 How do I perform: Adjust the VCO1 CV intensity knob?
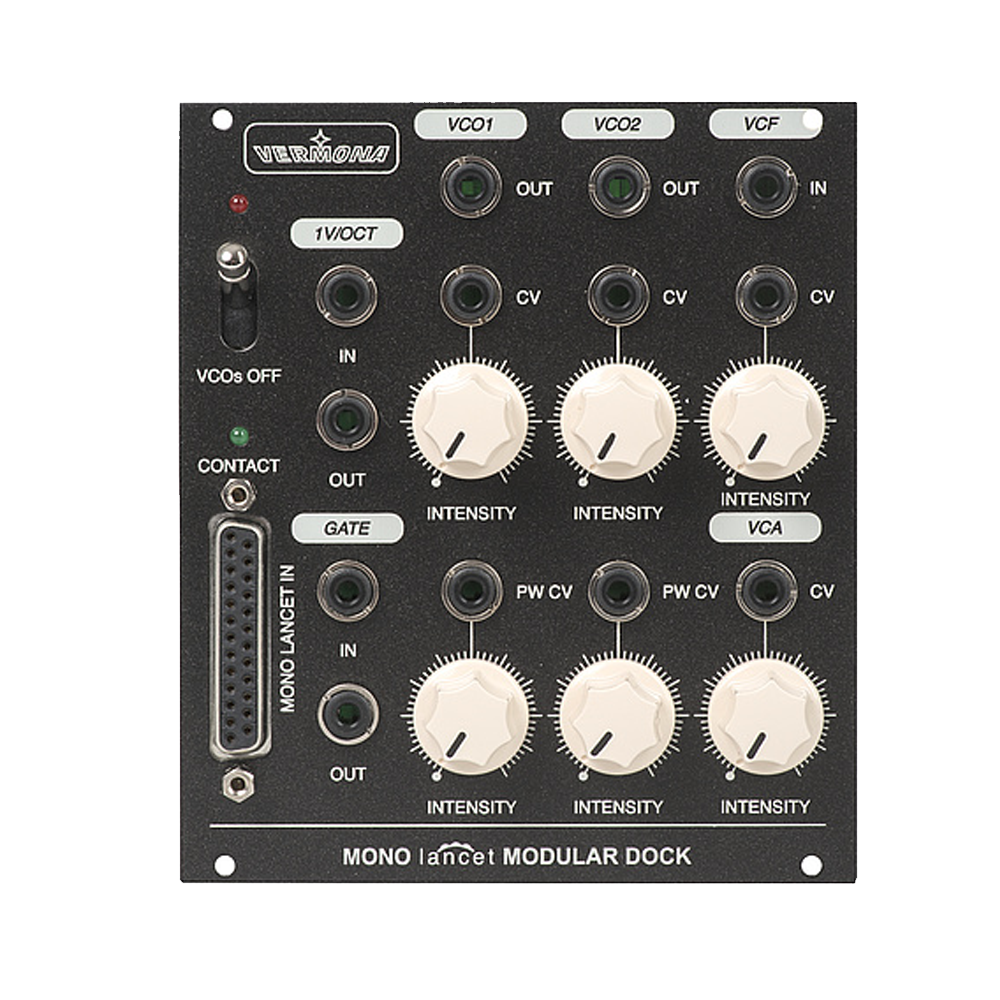(471, 421)
